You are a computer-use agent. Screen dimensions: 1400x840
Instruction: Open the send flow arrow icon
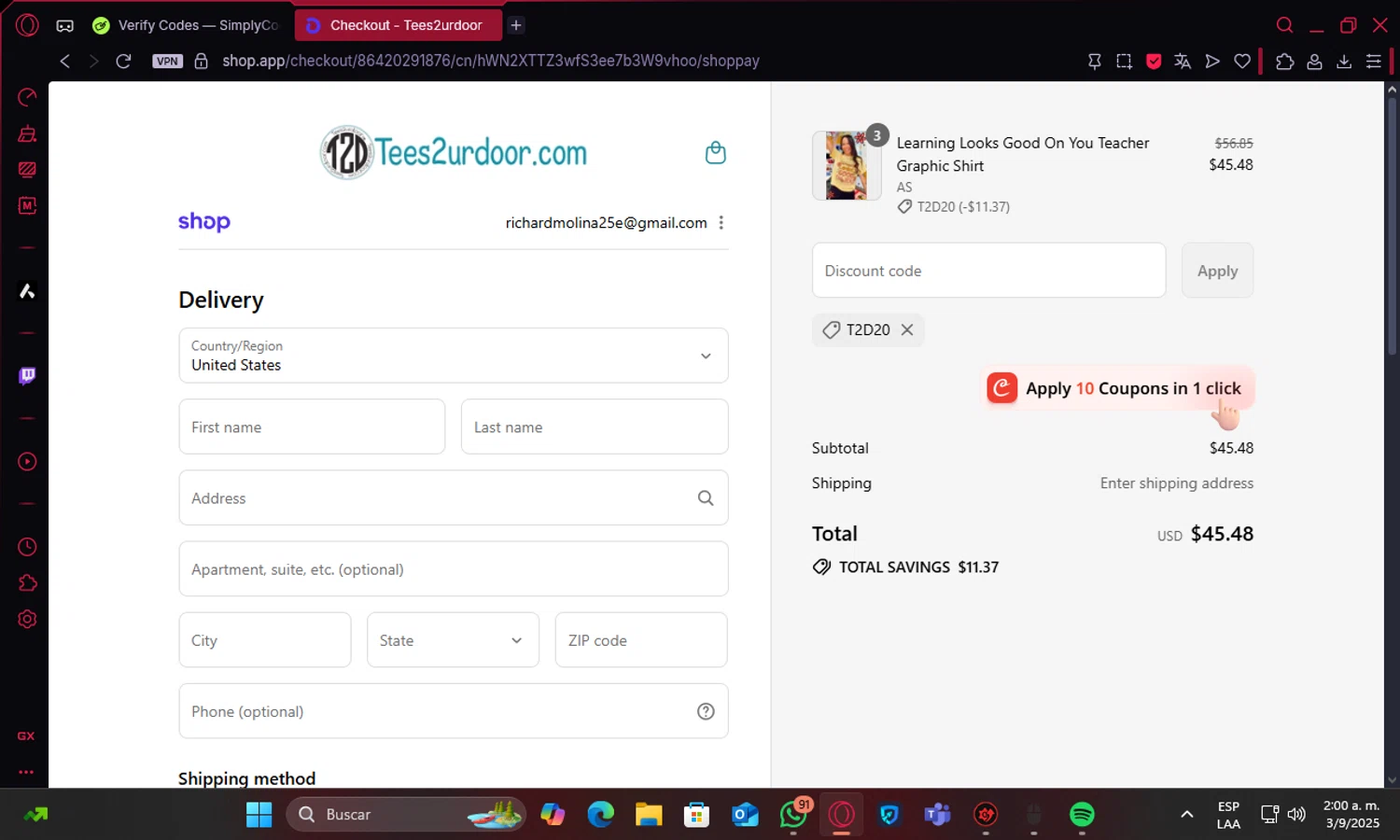[1212, 61]
